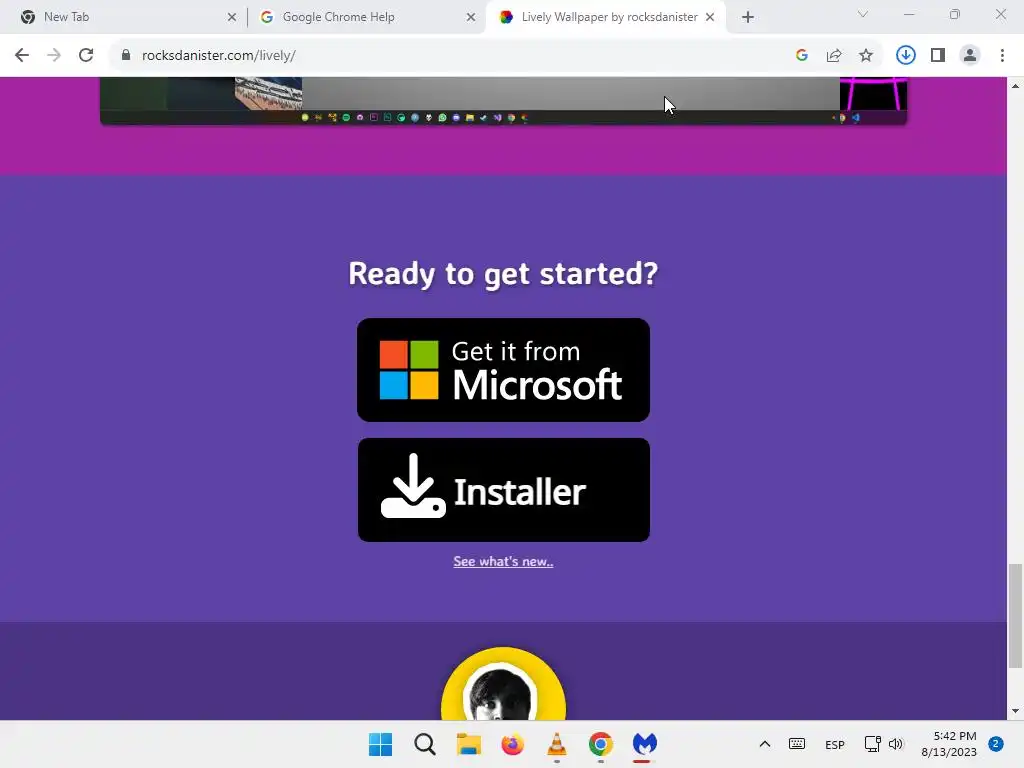Image resolution: width=1024 pixels, height=768 pixels.
Task: Open network status icon
Action: tap(872, 744)
